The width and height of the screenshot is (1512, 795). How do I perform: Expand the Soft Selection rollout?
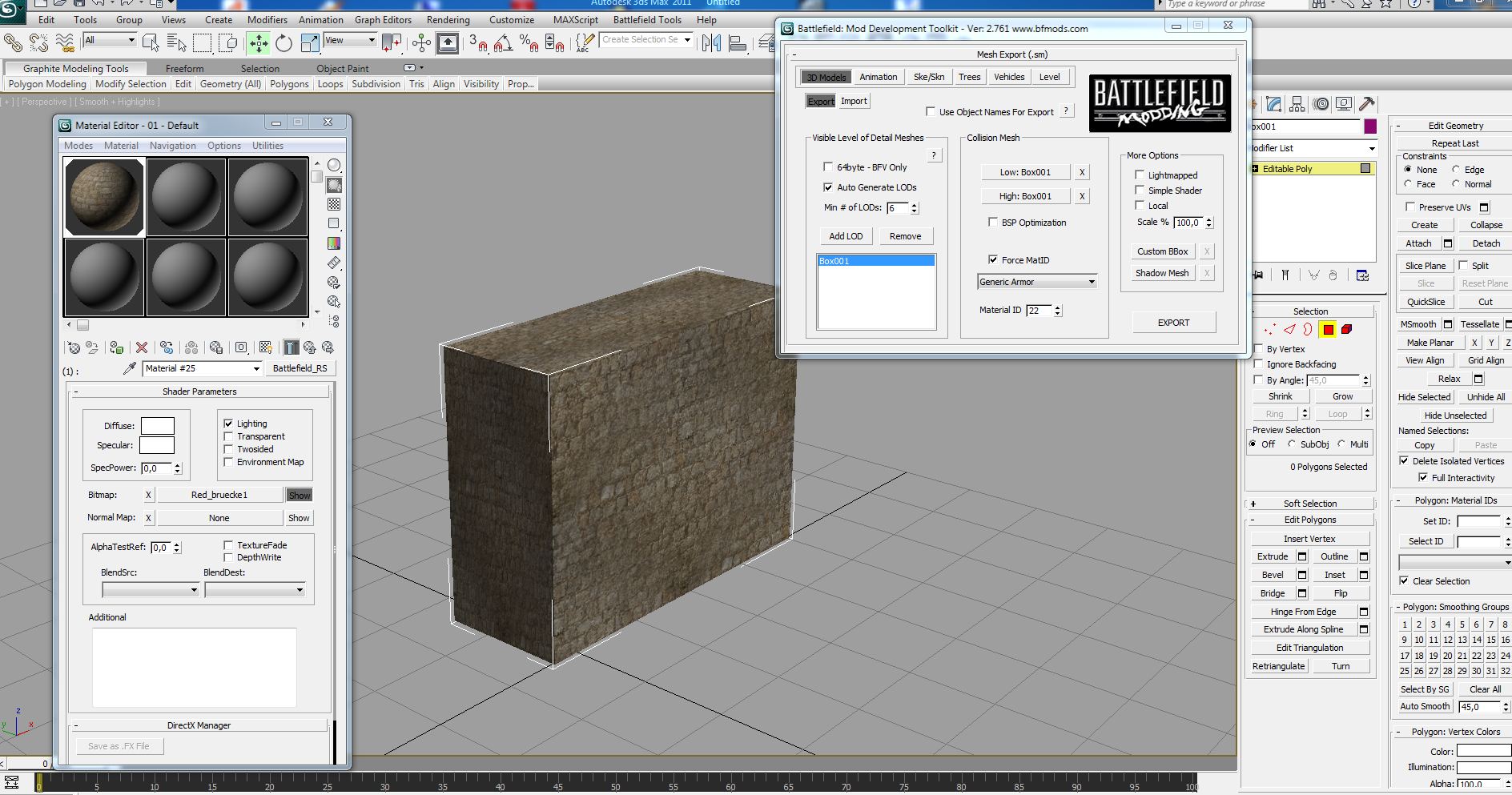(1309, 504)
